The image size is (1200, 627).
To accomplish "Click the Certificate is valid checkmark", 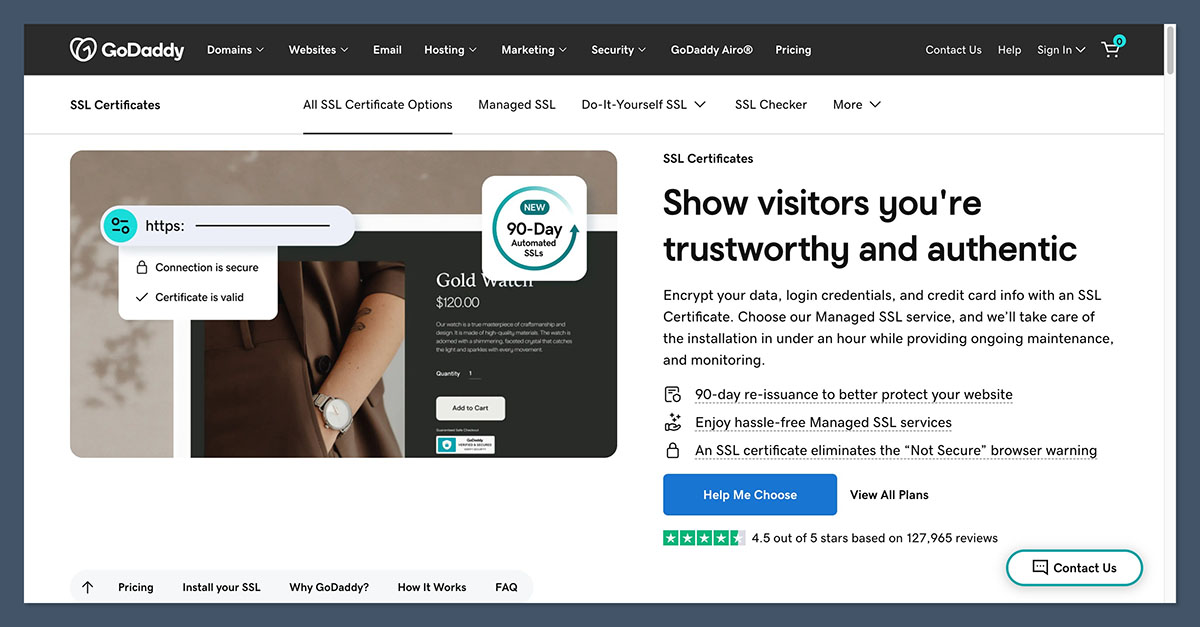I will [x=142, y=297].
